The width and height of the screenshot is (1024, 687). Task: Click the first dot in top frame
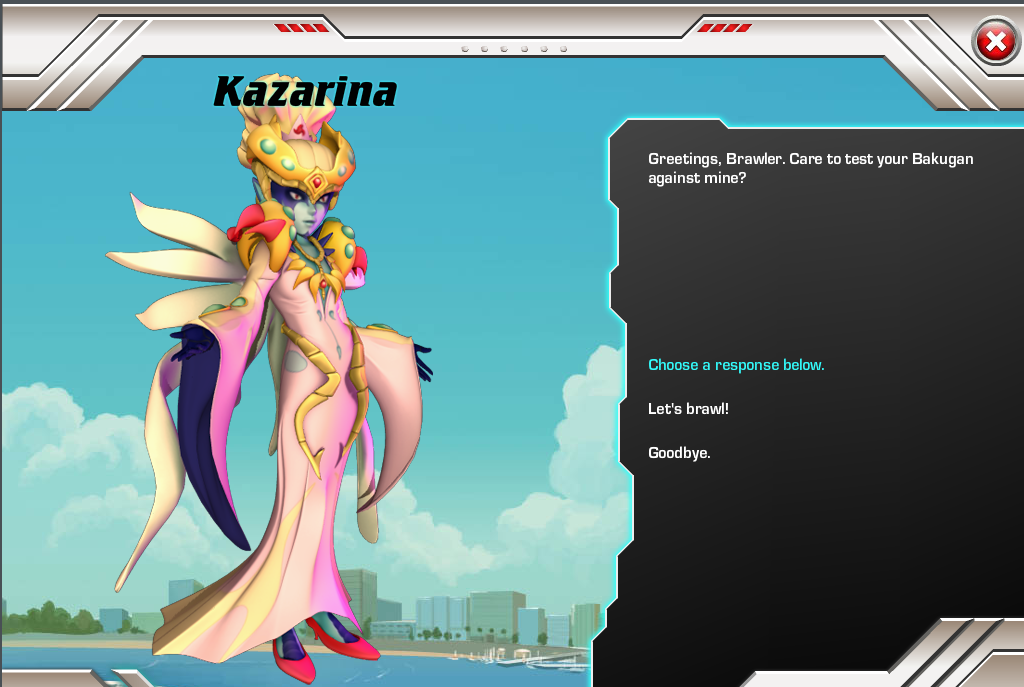[x=465, y=48]
